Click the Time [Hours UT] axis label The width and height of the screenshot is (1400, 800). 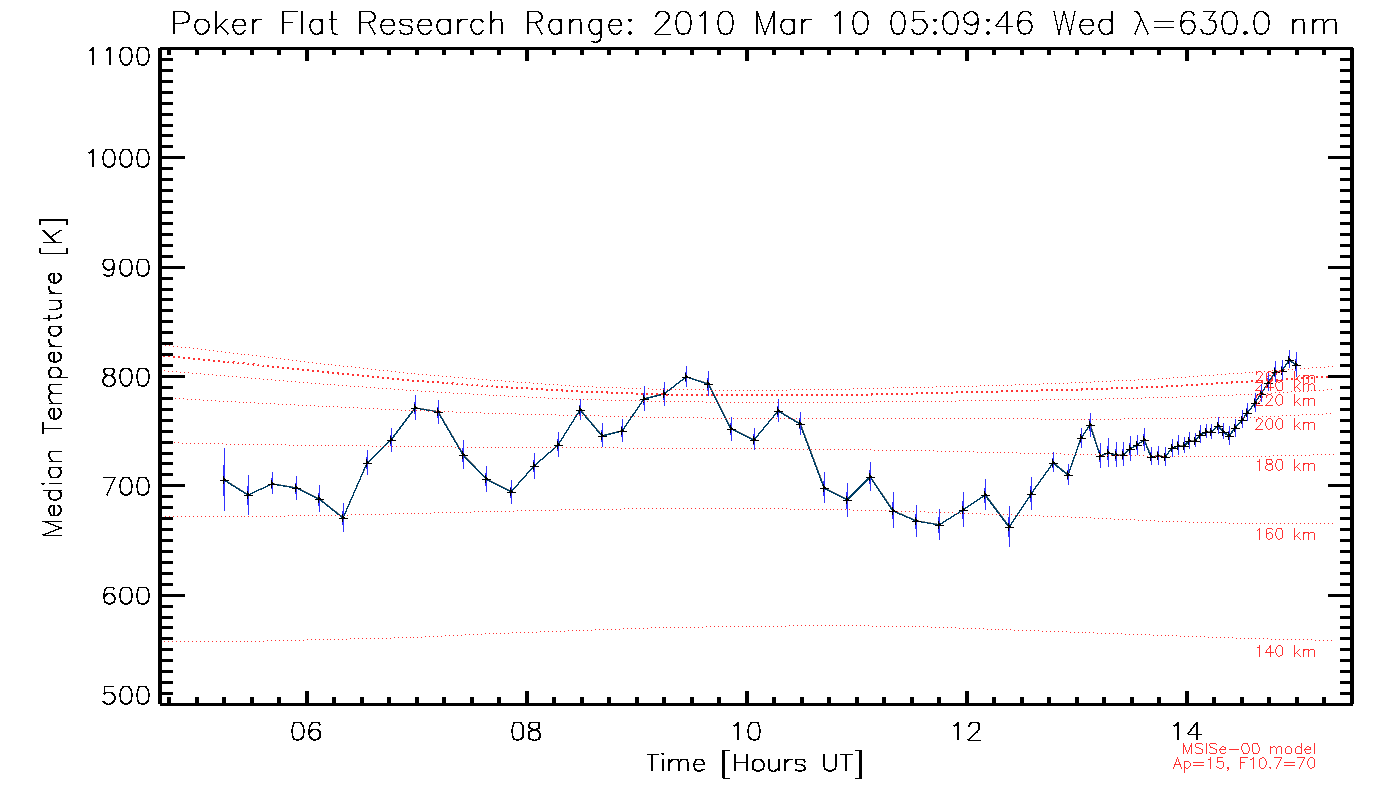click(755, 764)
